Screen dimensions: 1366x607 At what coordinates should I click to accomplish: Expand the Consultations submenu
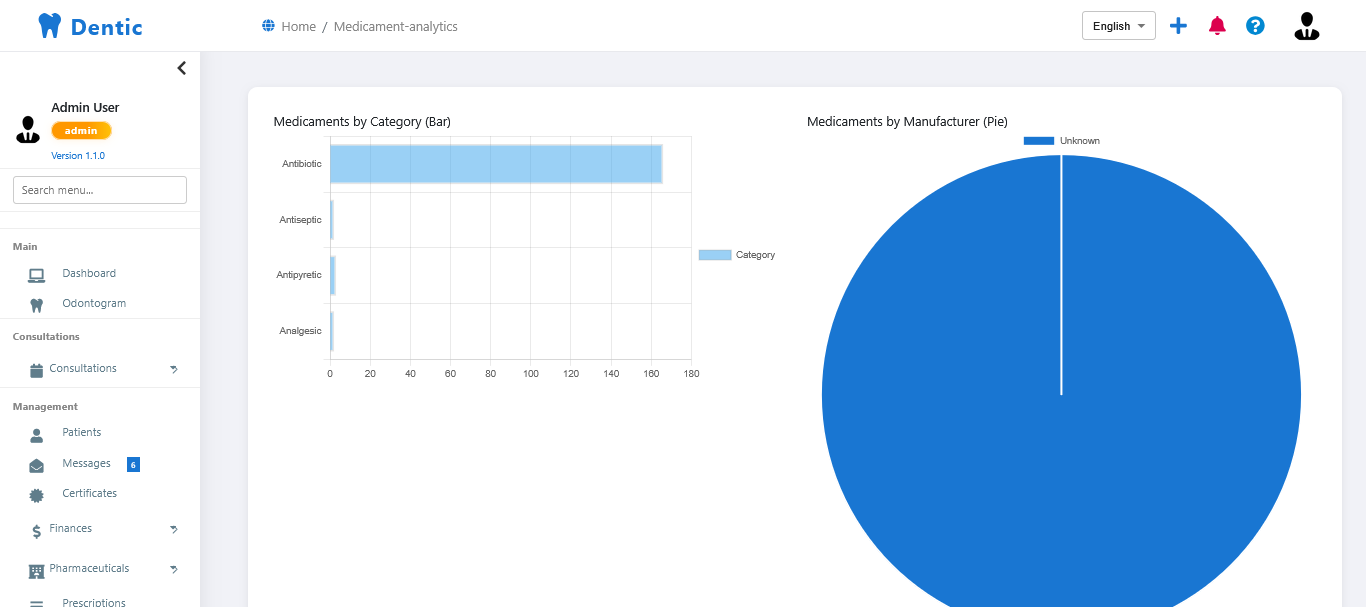tap(100, 369)
